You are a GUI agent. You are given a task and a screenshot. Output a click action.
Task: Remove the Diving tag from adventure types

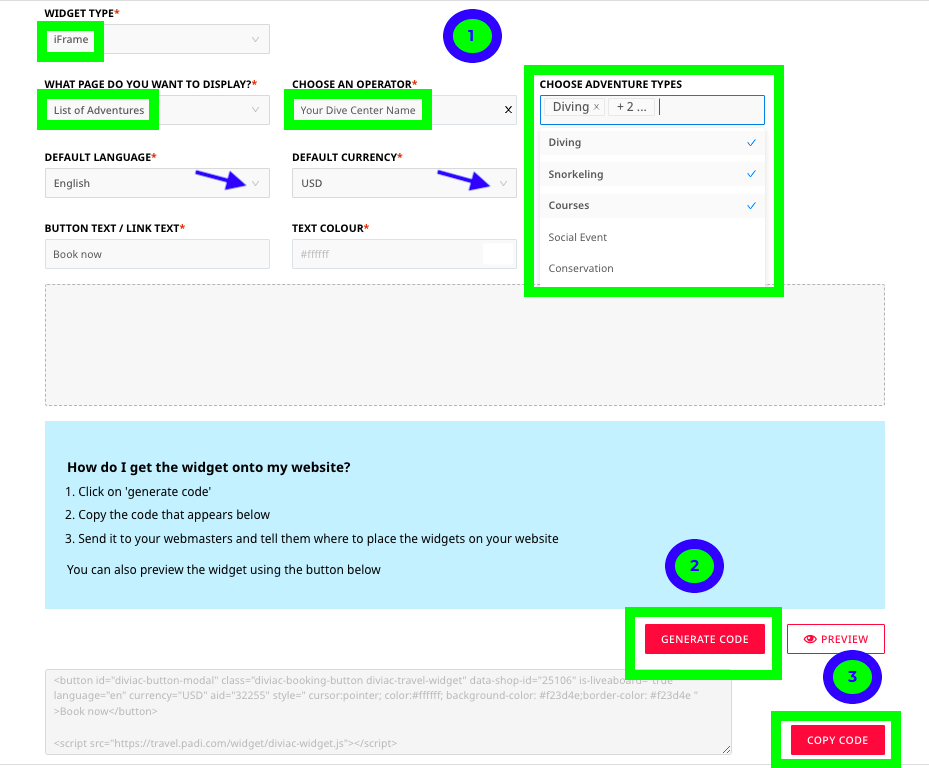(597, 107)
